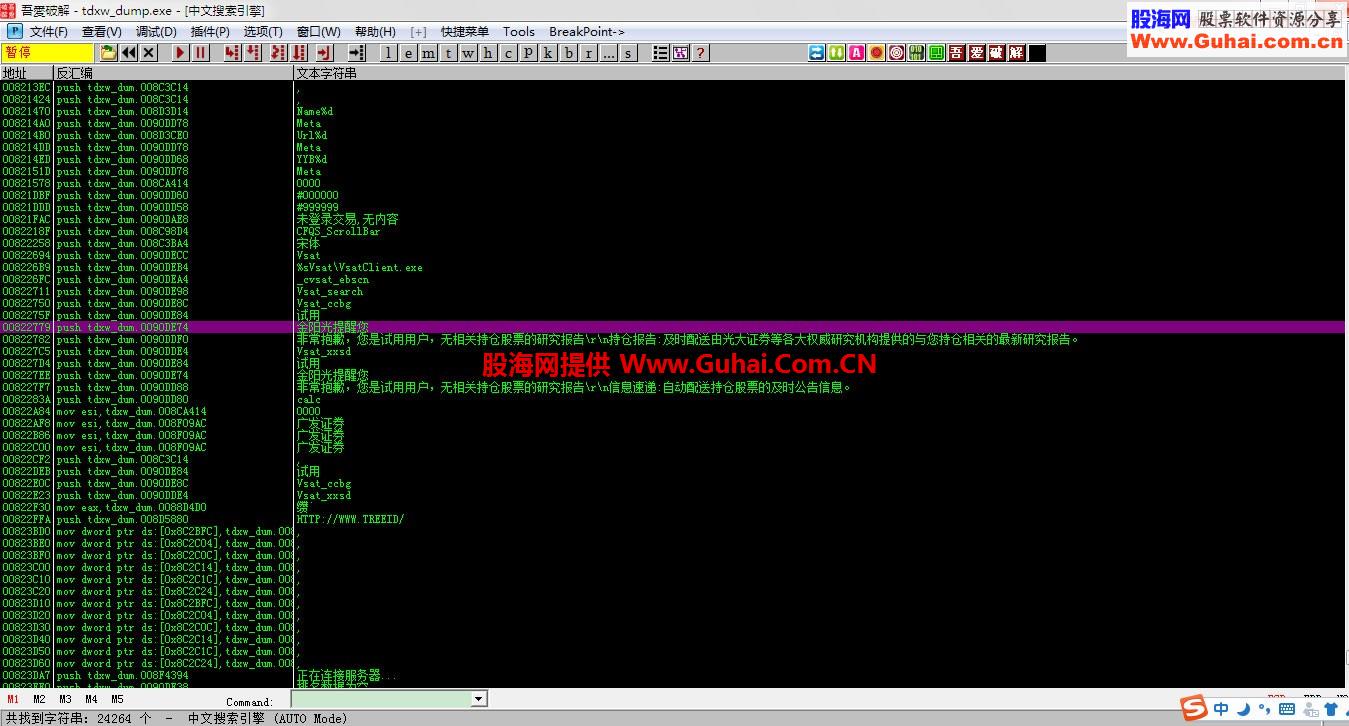Click the 反汇编 column header

click(x=174, y=73)
